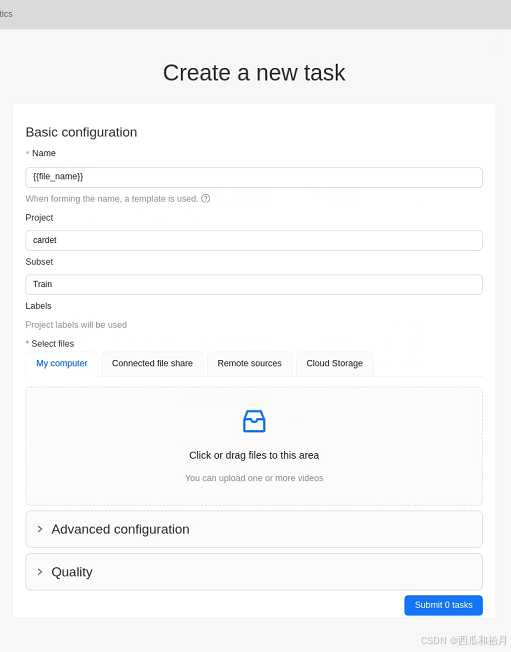
Task: Click the Submit 0 tasks button
Action: tap(444, 605)
